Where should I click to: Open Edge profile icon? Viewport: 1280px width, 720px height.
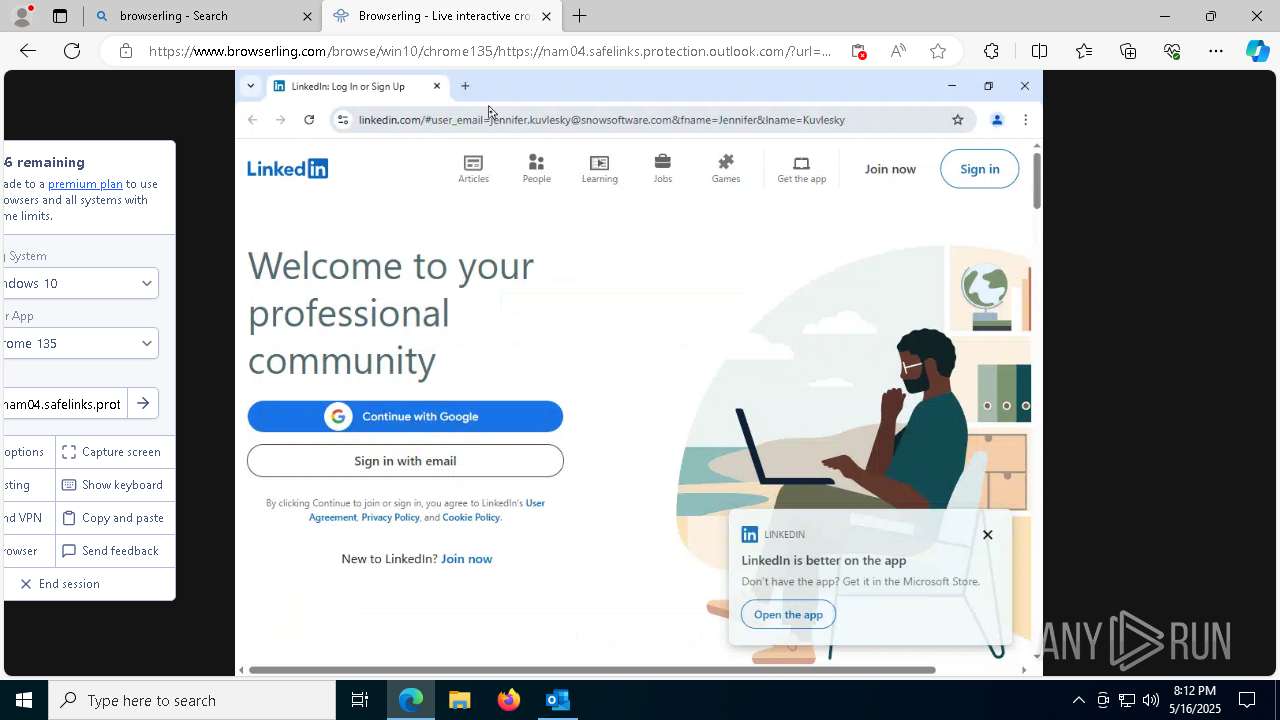point(21,16)
